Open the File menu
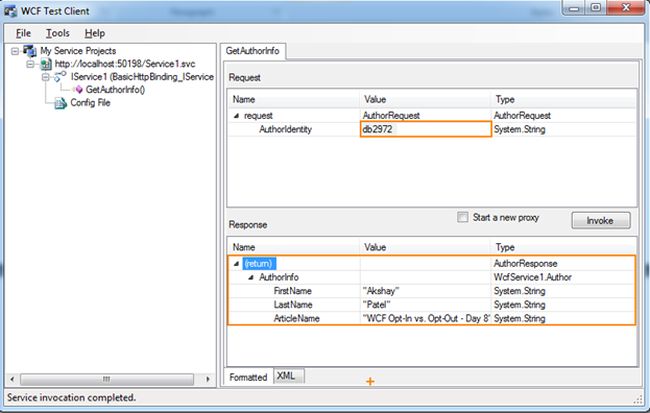Screen dimensions: 650x413 pos(23,33)
